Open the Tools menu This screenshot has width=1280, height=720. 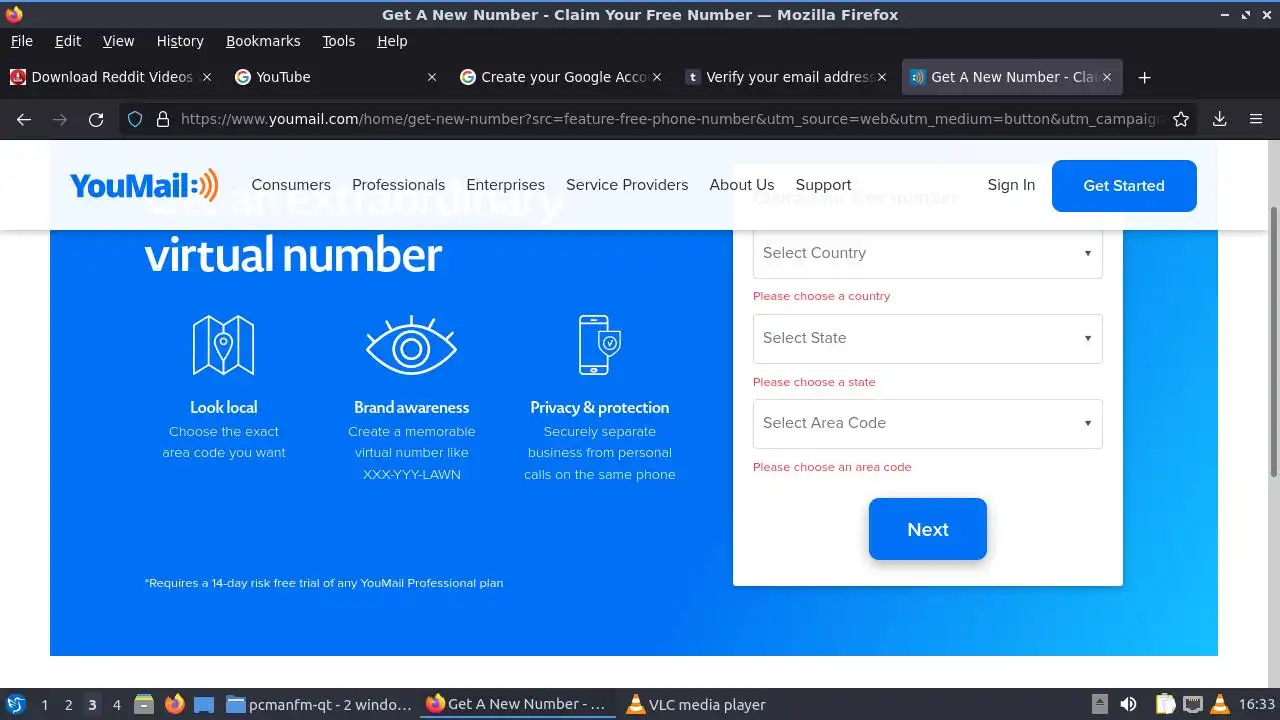point(339,41)
